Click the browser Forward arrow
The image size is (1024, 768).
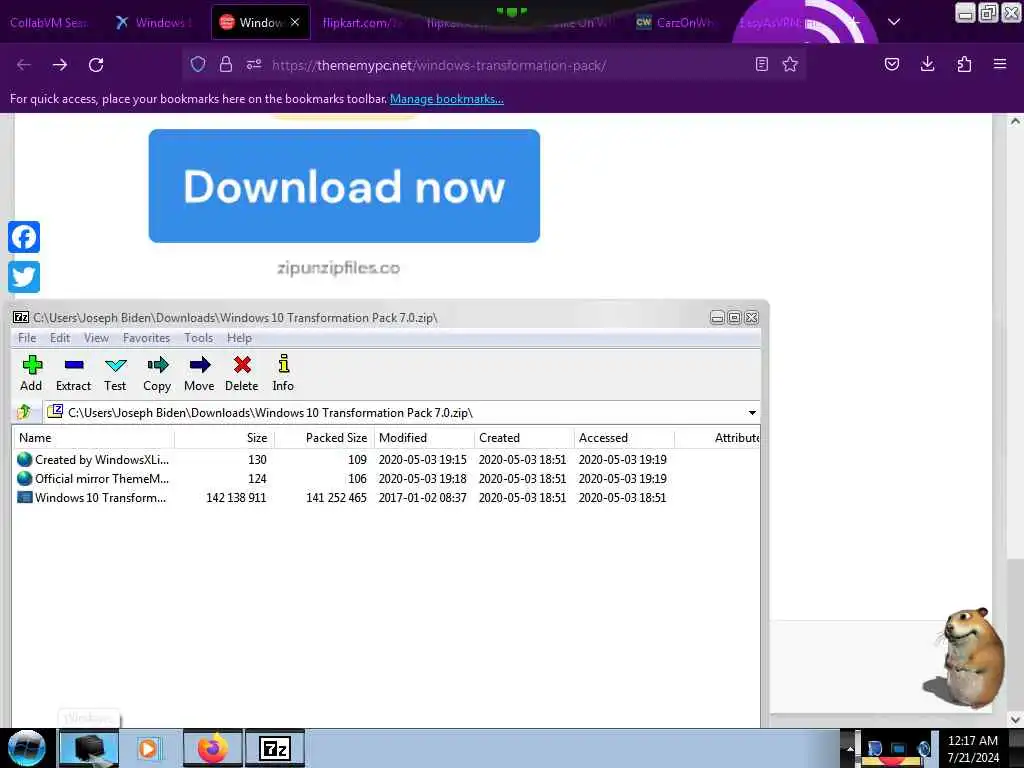click(x=59, y=65)
